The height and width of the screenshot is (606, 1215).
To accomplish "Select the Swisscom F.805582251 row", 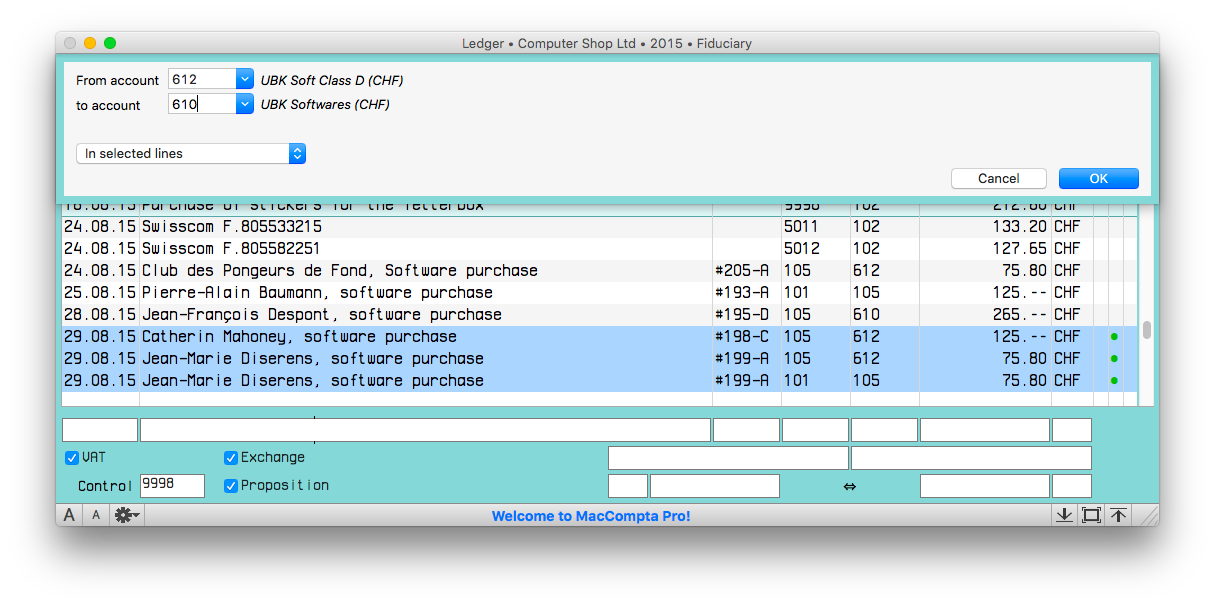I will click(599, 249).
